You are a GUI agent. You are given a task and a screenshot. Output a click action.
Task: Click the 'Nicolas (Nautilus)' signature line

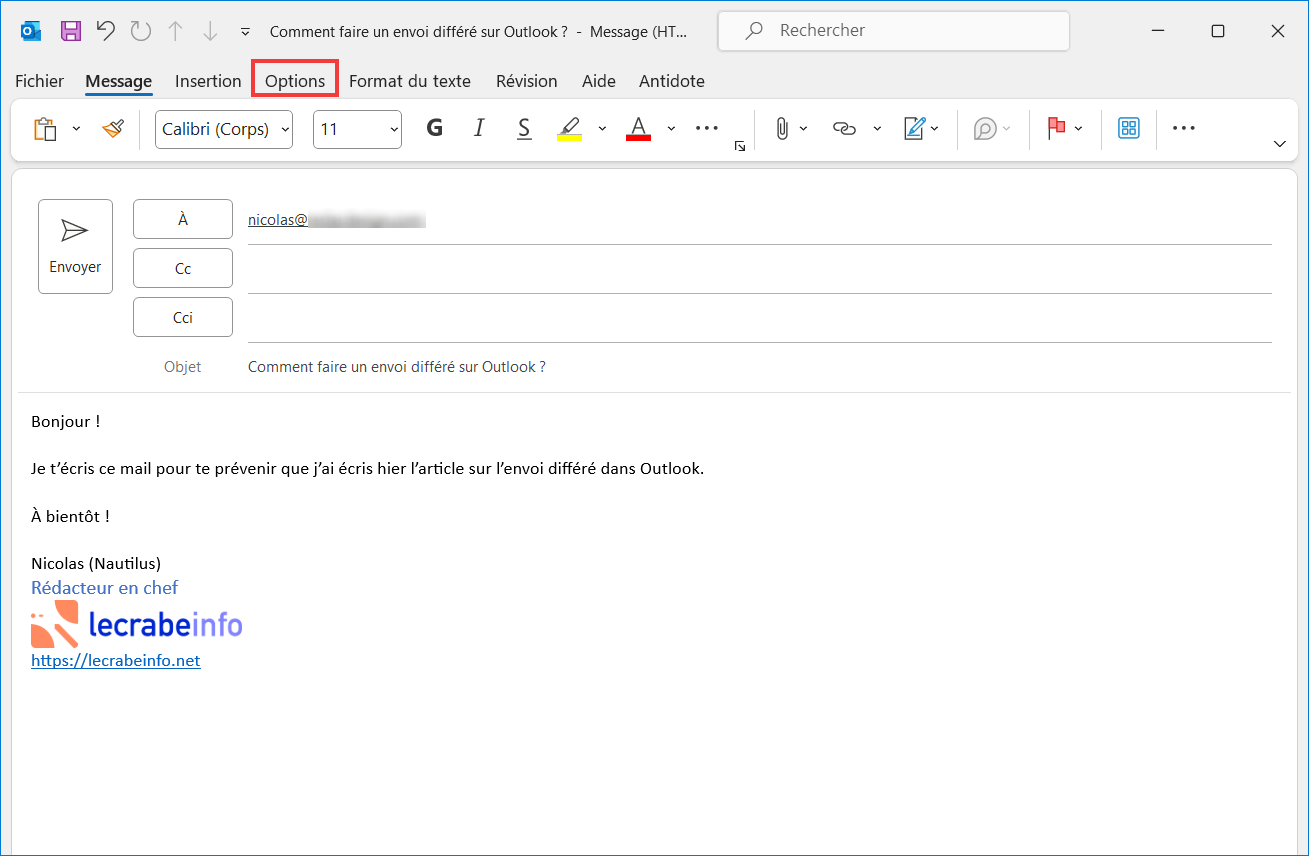coord(96,563)
